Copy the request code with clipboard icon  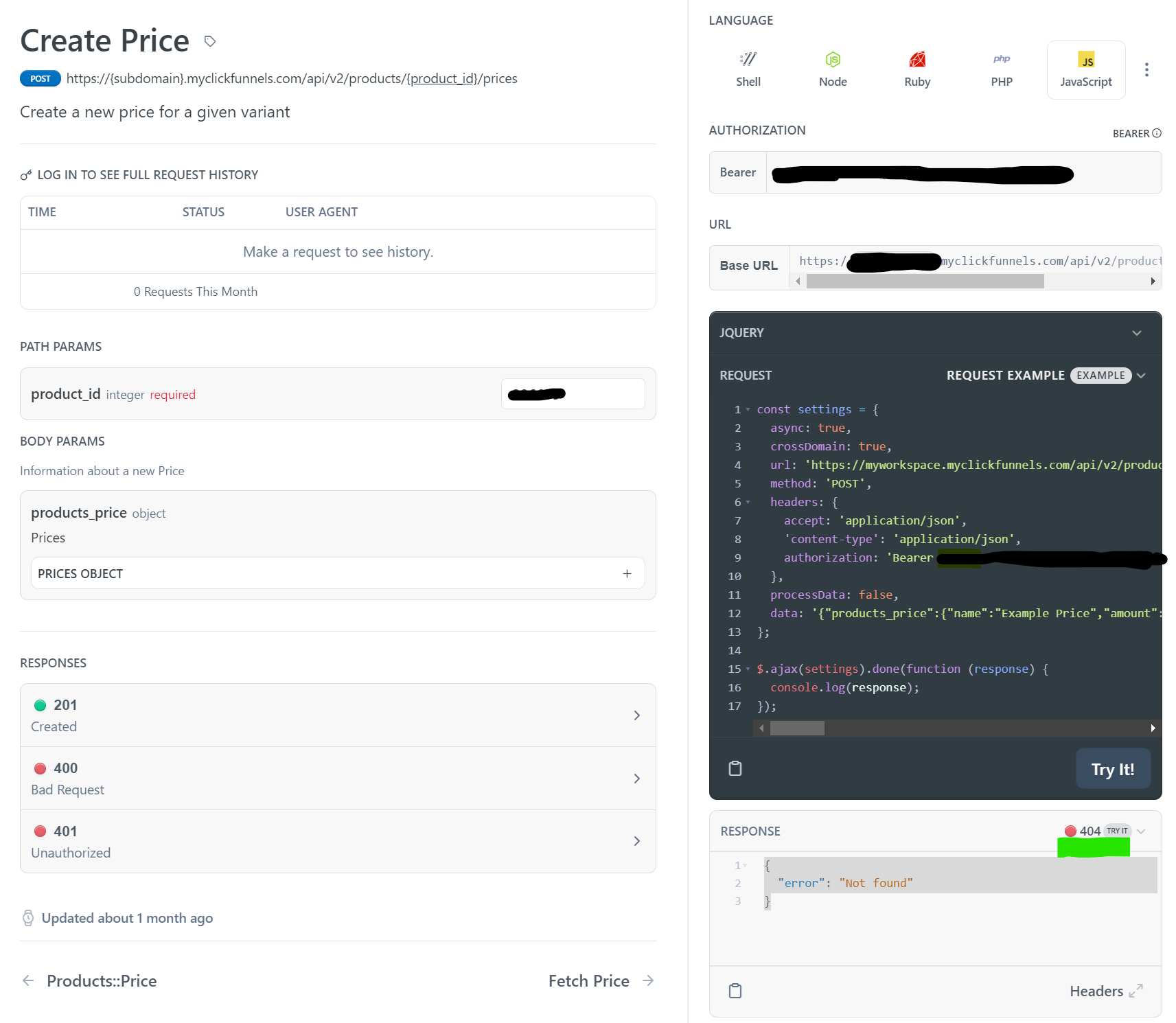click(735, 768)
